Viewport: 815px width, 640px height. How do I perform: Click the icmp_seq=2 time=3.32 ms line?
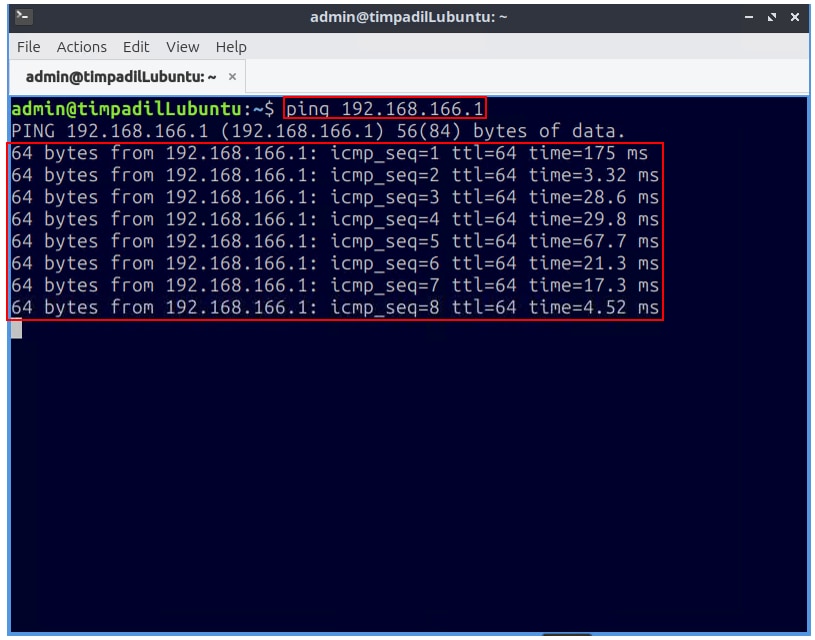(335, 175)
